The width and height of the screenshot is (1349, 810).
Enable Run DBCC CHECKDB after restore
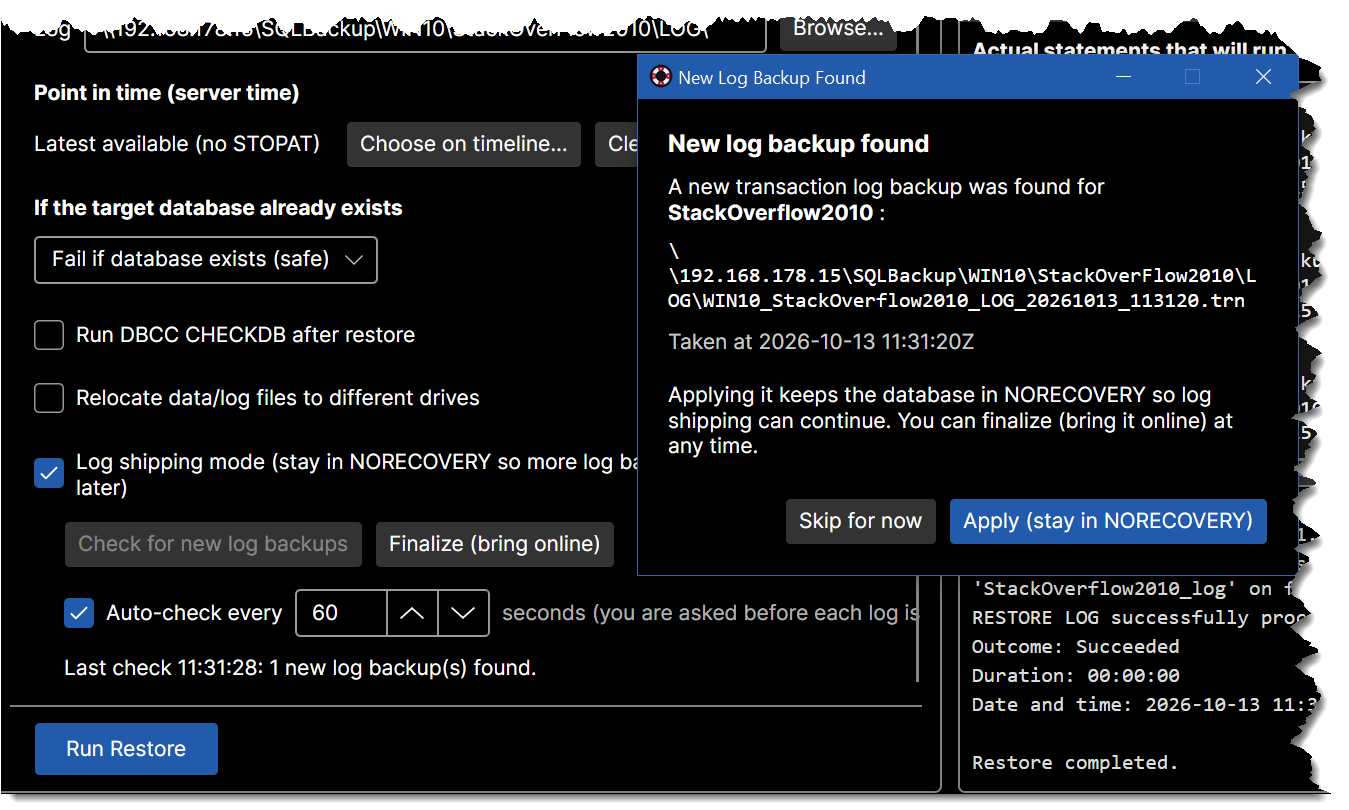pyautogui.click(x=49, y=335)
